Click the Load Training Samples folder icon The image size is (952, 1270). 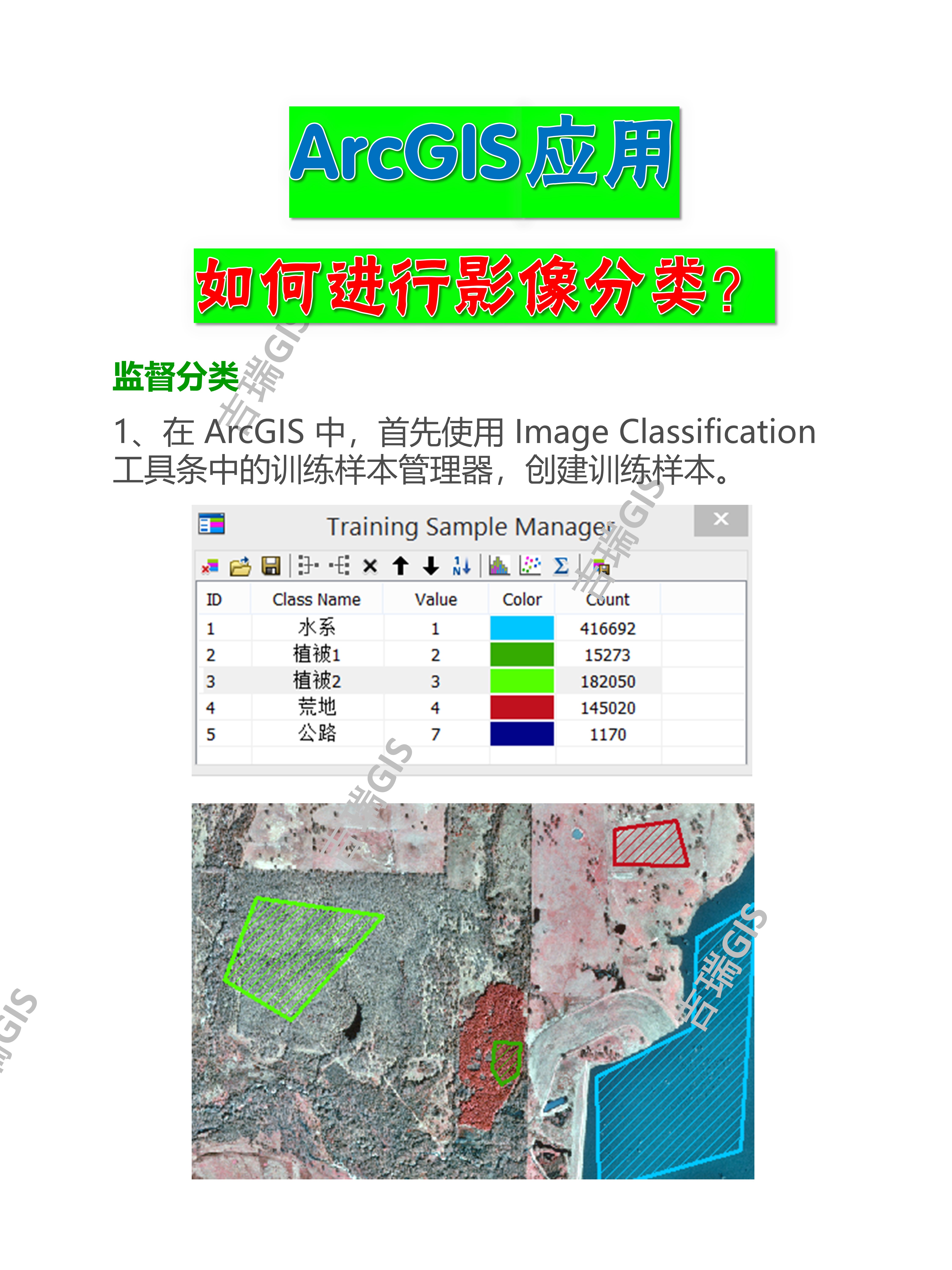pyautogui.click(x=241, y=566)
